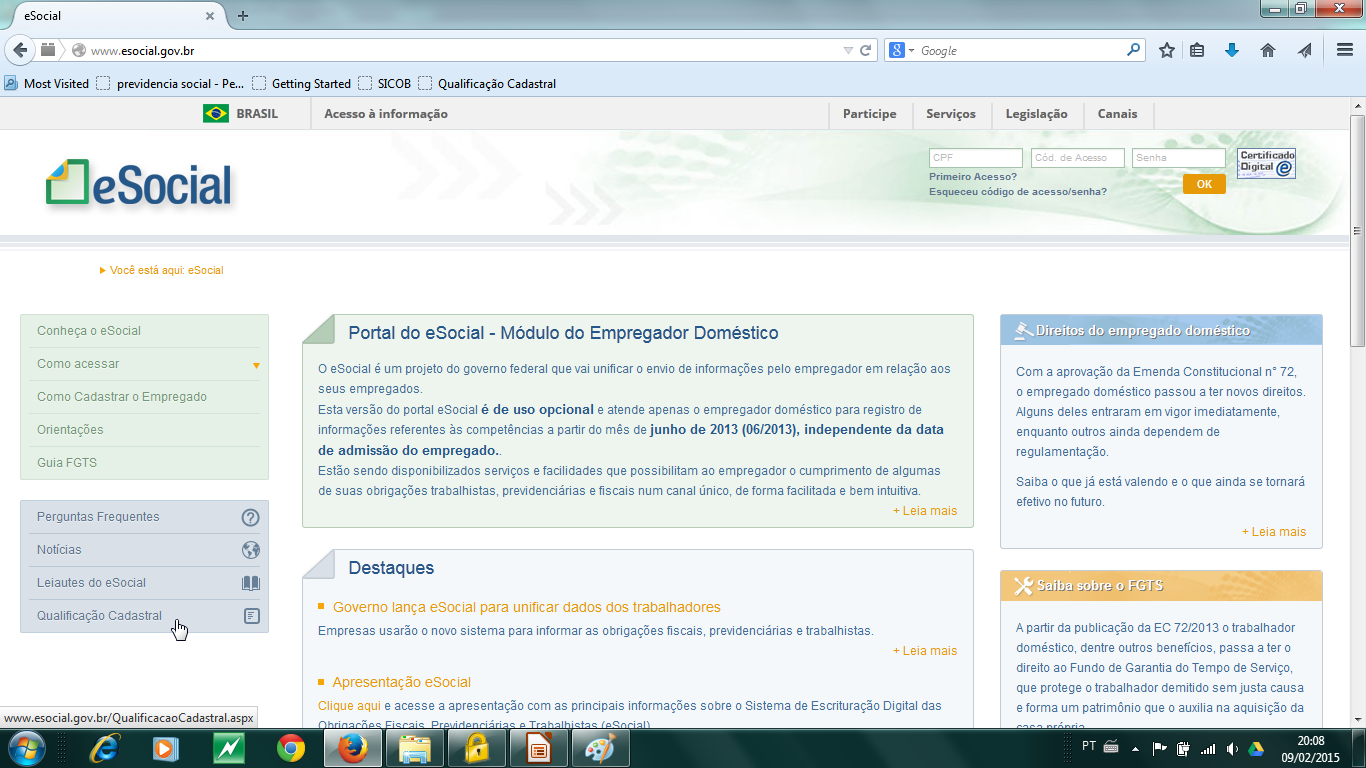
Task: Click the Brazilian flag icon
Action: [215, 114]
